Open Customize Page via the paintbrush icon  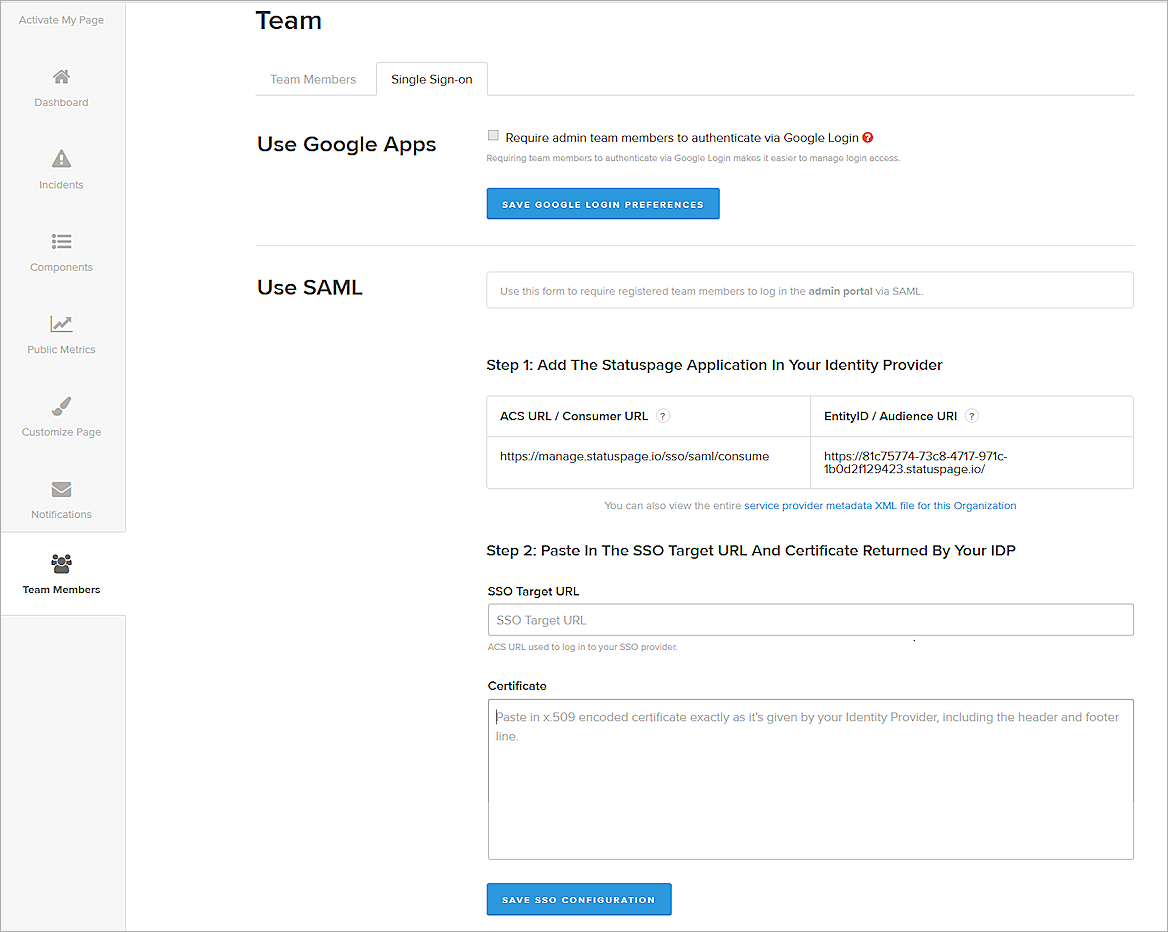[61, 407]
